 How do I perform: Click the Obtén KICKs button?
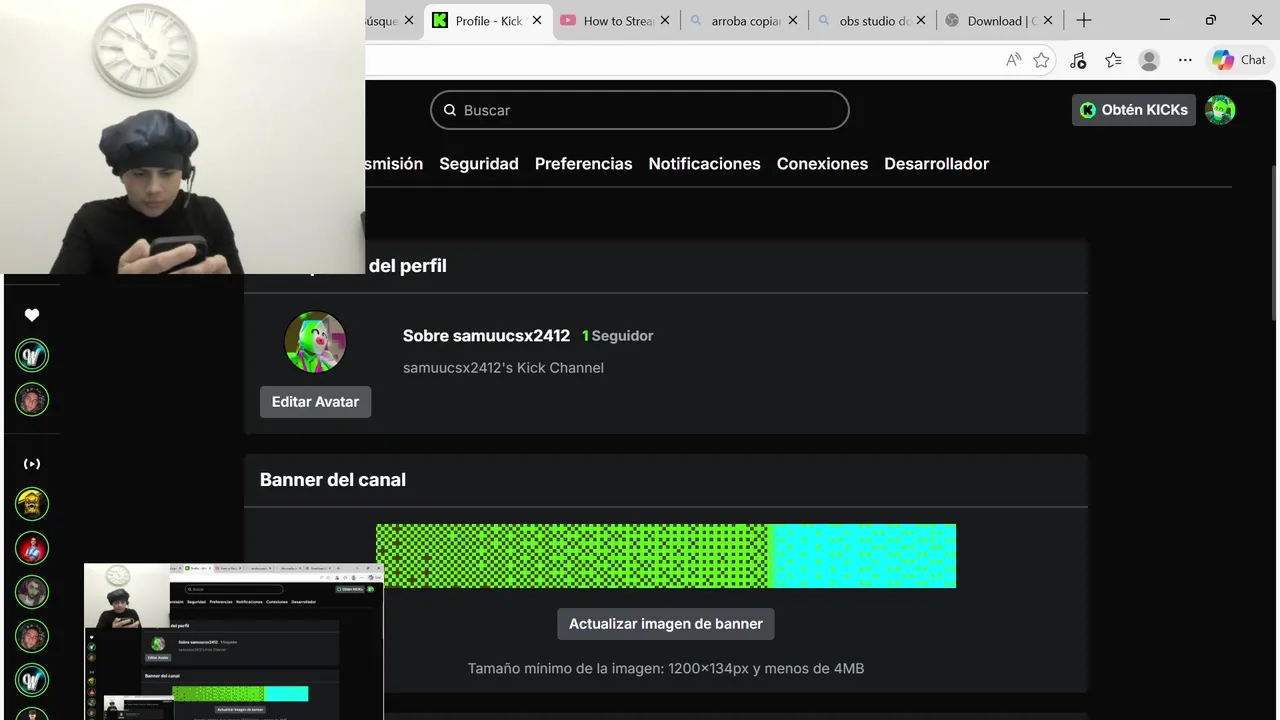pyautogui.click(x=1134, y=110)
